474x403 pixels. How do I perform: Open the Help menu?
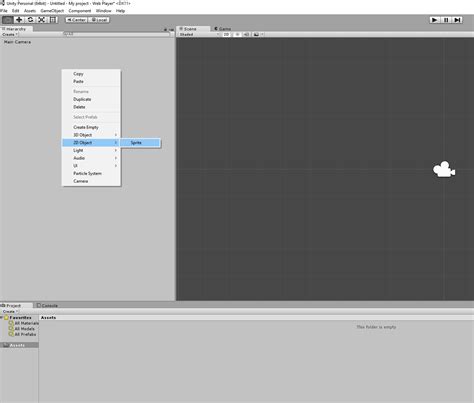click(x=120, y=11)
